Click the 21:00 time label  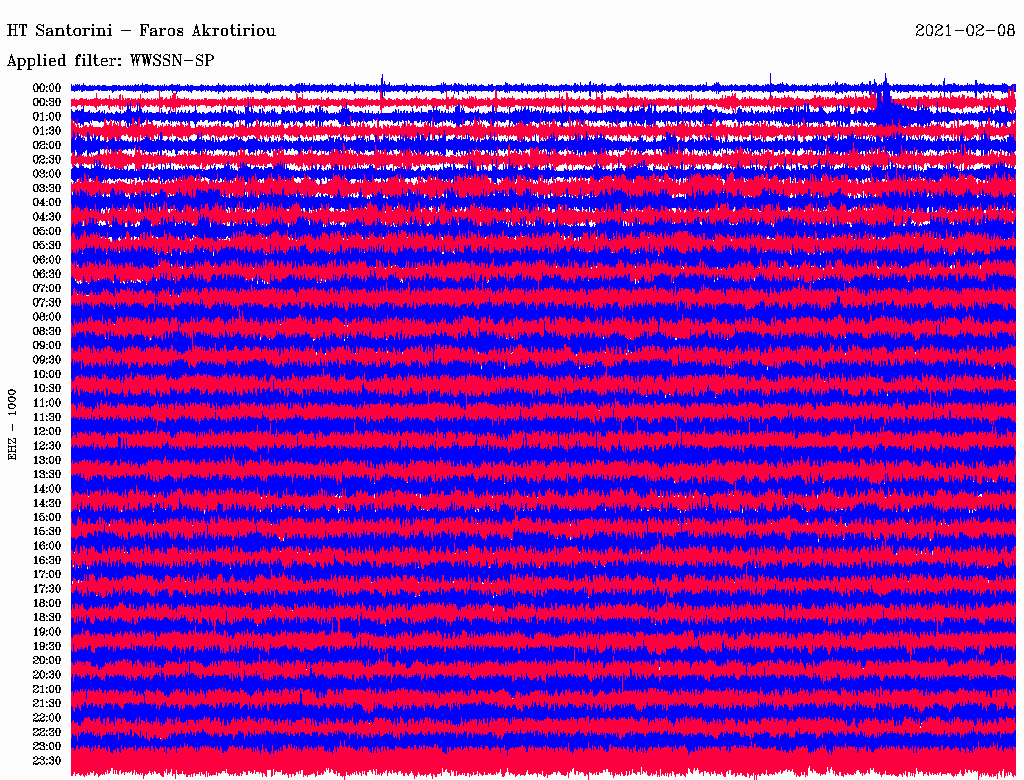(47, 689)
